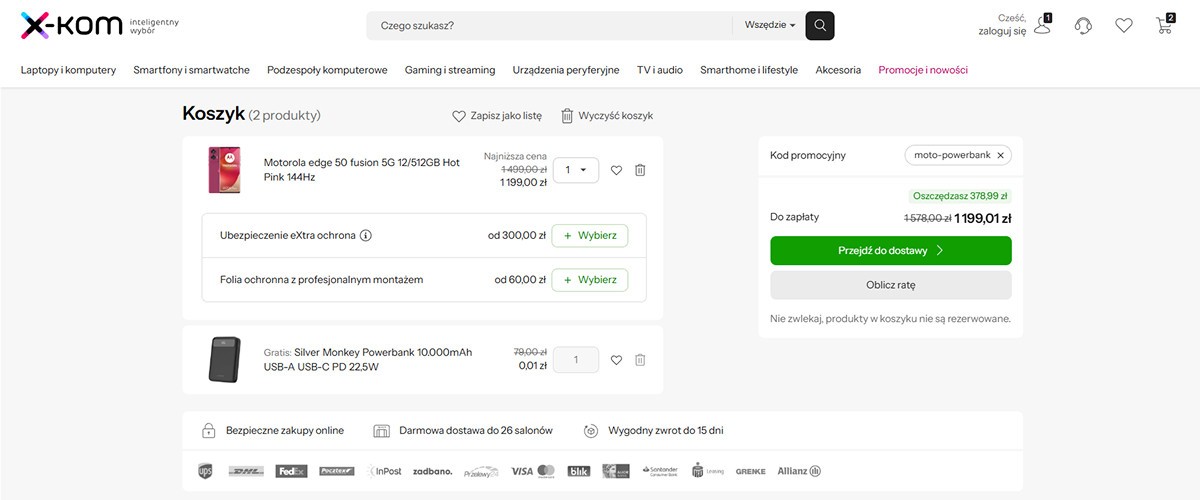Open Silver Monkey Powerbank product link
The height and width of the screenshot is (500, 1200).
point(368,360)
